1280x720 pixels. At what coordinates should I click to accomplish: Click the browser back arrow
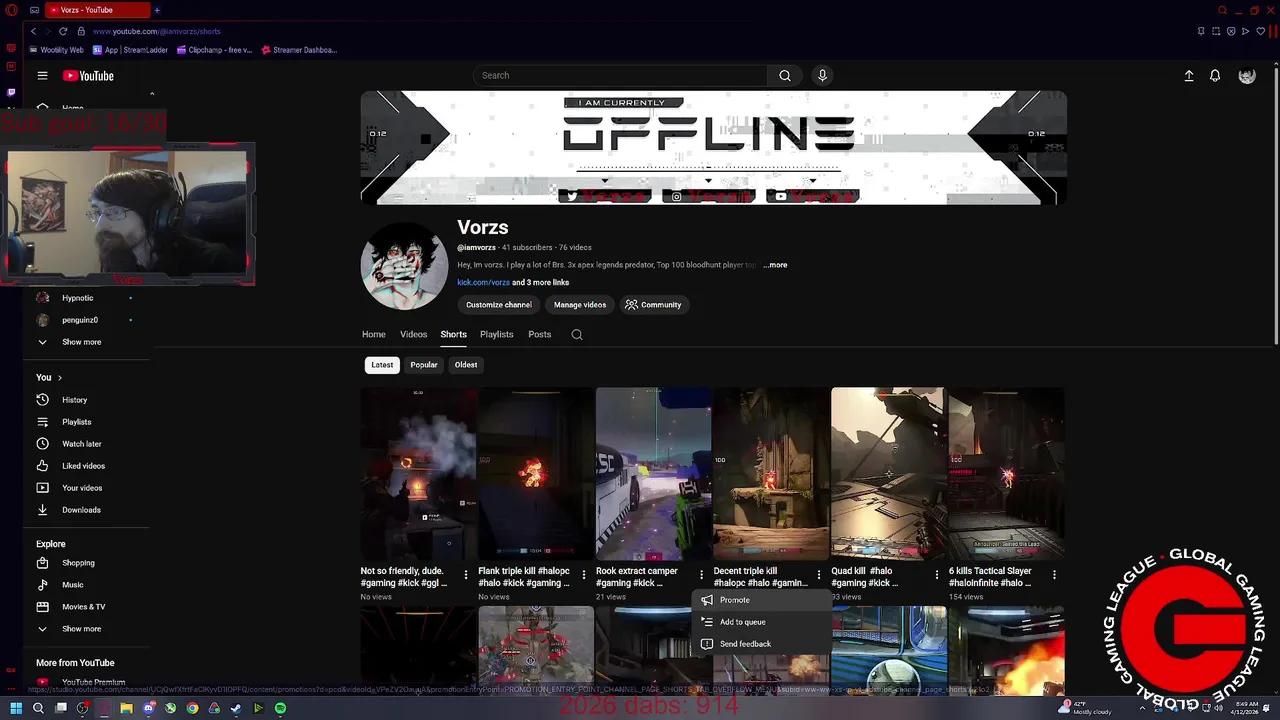[x=33, y=31]
